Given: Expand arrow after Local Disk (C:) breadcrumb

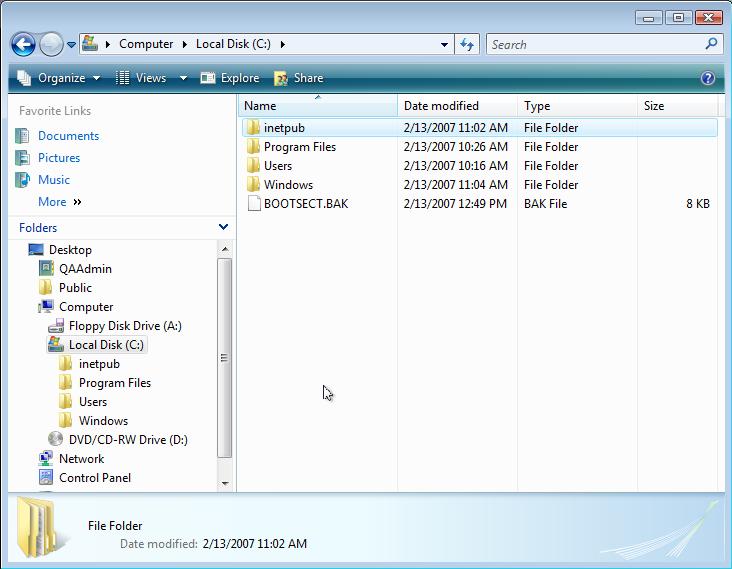Looking at the screenshot, I should pyautogui.click(x=283, y=44).
